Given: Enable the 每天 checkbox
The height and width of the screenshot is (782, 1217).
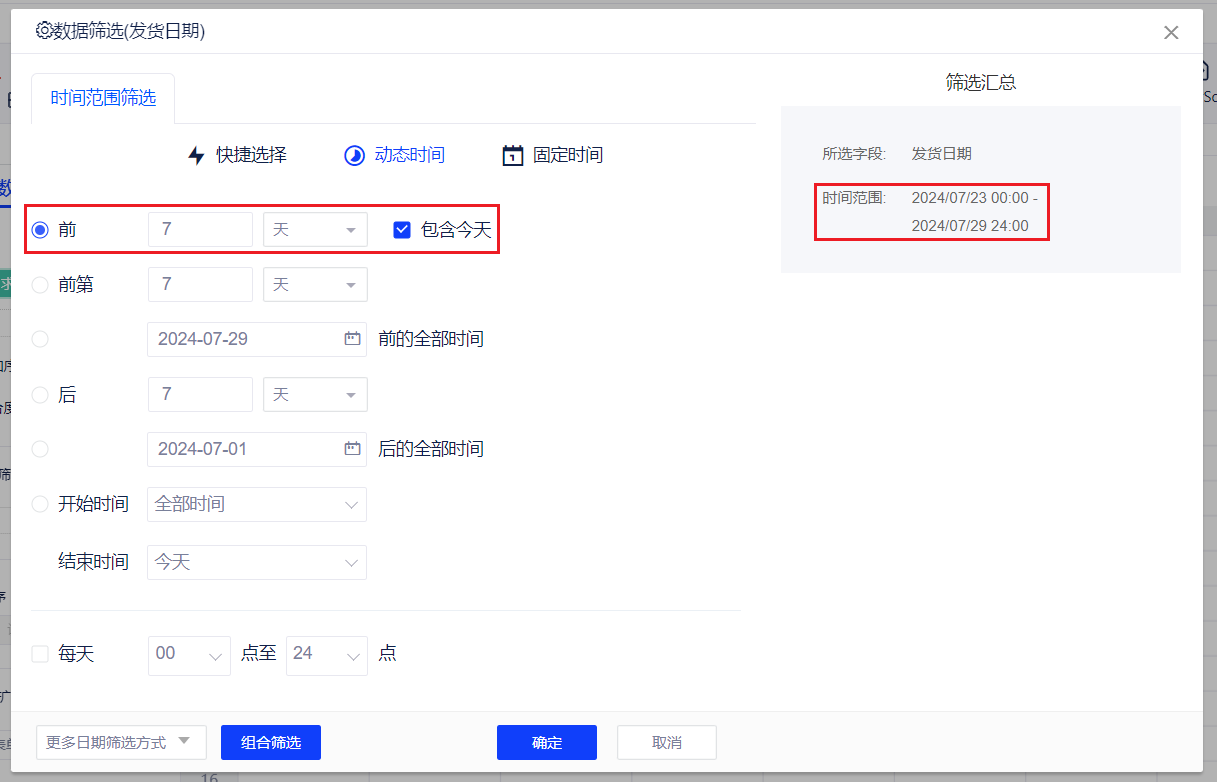Looking at the screenshot, I should tap(40, 654).
